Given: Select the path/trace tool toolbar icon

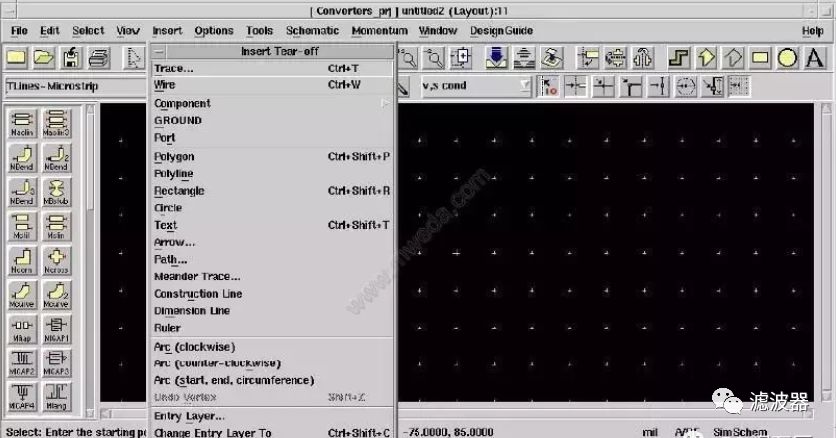Looking at the screenshot, I should coord(679,58).
